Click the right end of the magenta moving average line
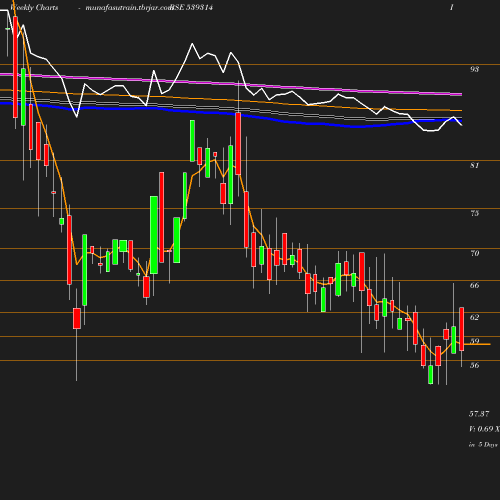The width and height of the screenshot is (500, 500). click(461, 94)
